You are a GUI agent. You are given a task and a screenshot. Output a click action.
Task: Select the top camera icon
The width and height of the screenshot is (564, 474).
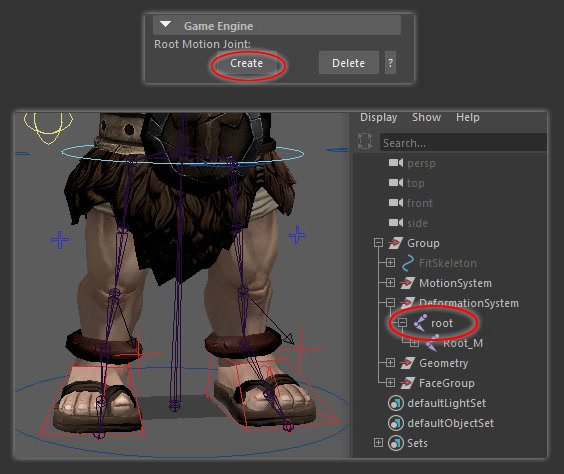pos(396,183)
